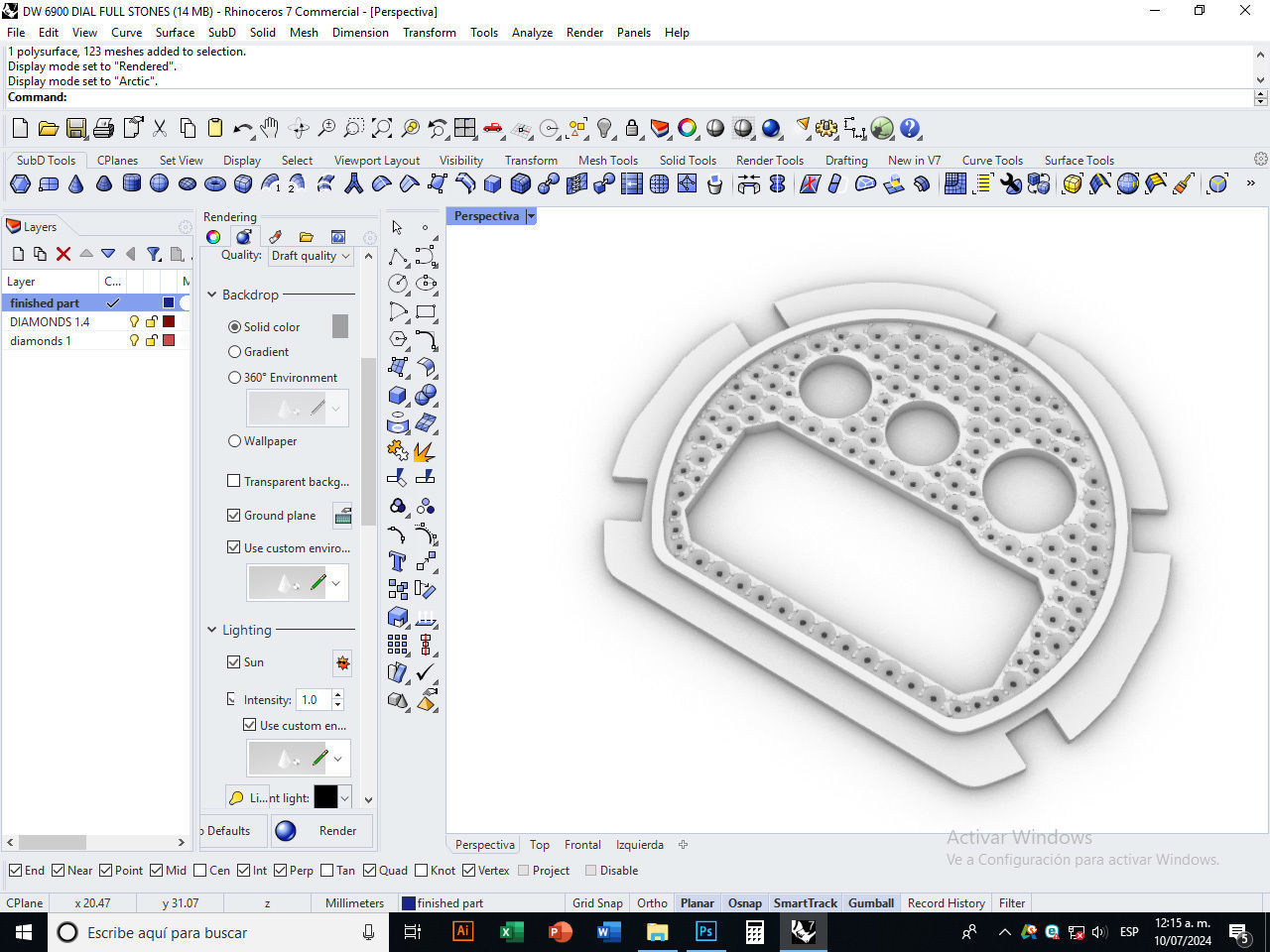Open Help with the question mark icon
Image resolution: width=1270 pixels, height=952 pixels.
pos(910,128)
